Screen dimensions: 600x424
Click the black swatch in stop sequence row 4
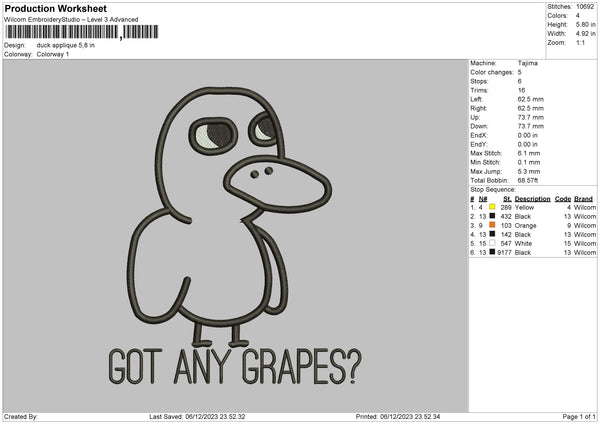[492, 234]
